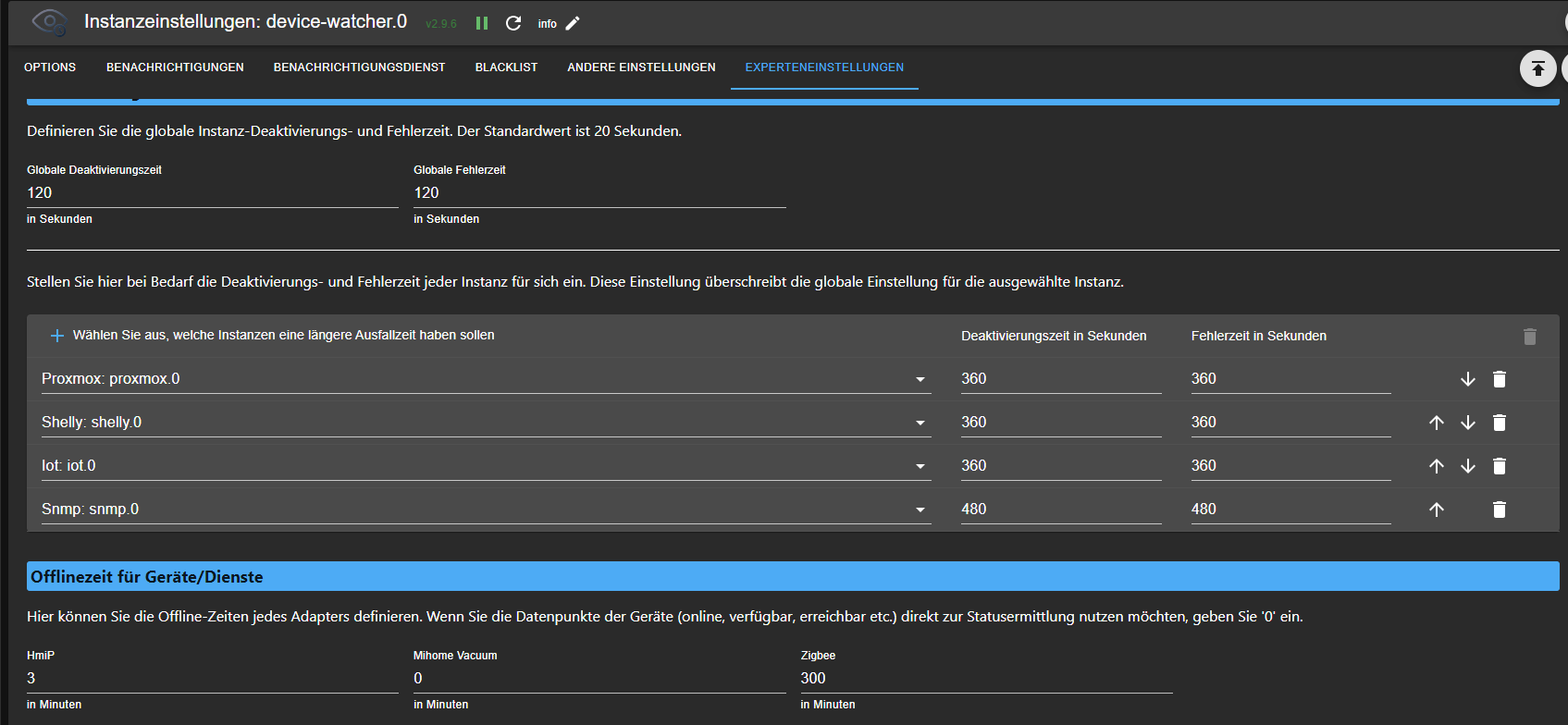Image resolution: width=1568 pixels, height=725 pixels.
Task: Restart instance with the reload icon
Action: point(513,23)
